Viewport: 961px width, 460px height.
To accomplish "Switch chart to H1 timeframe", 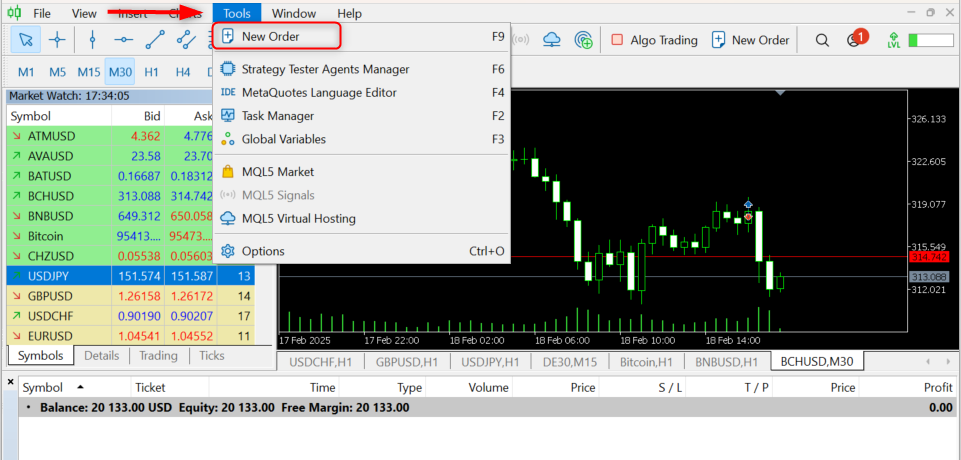I will [x=151, y=72].
